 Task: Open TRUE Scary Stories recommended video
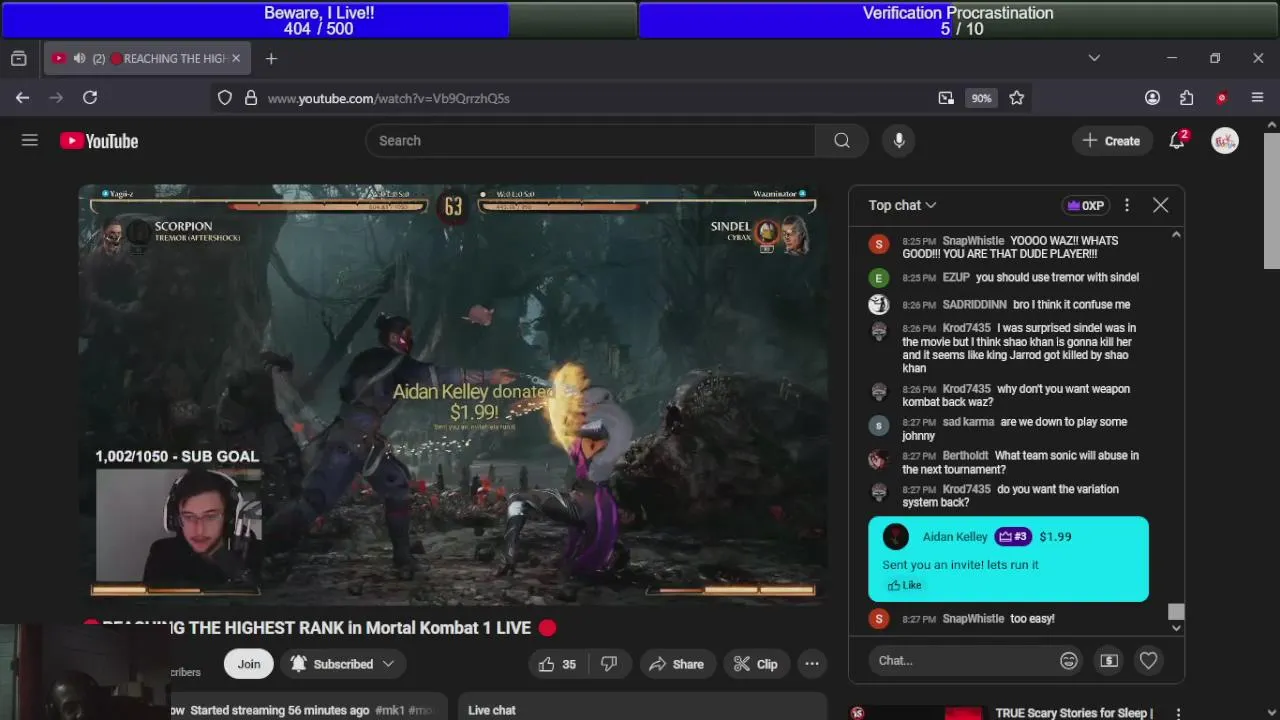1074,713
